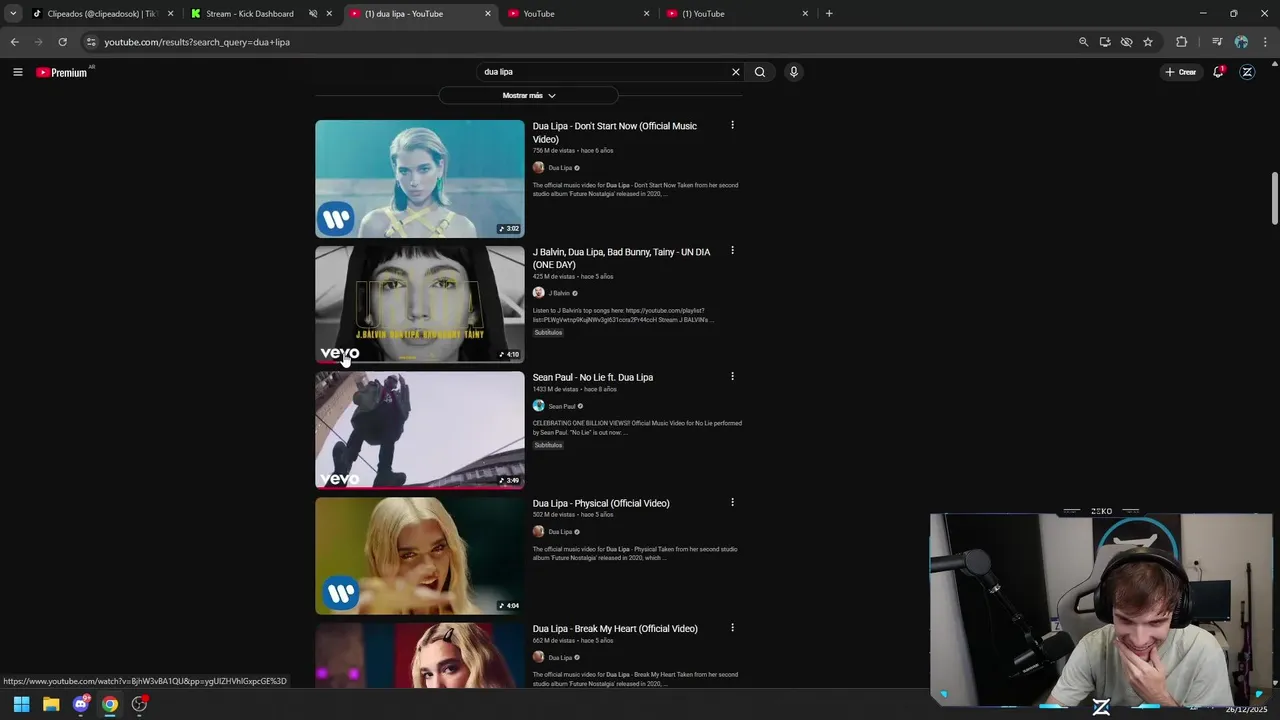Click the page vertical scrollbar thumb
The width and height of the screenshot is (1280, 720).
point(1275,199)
